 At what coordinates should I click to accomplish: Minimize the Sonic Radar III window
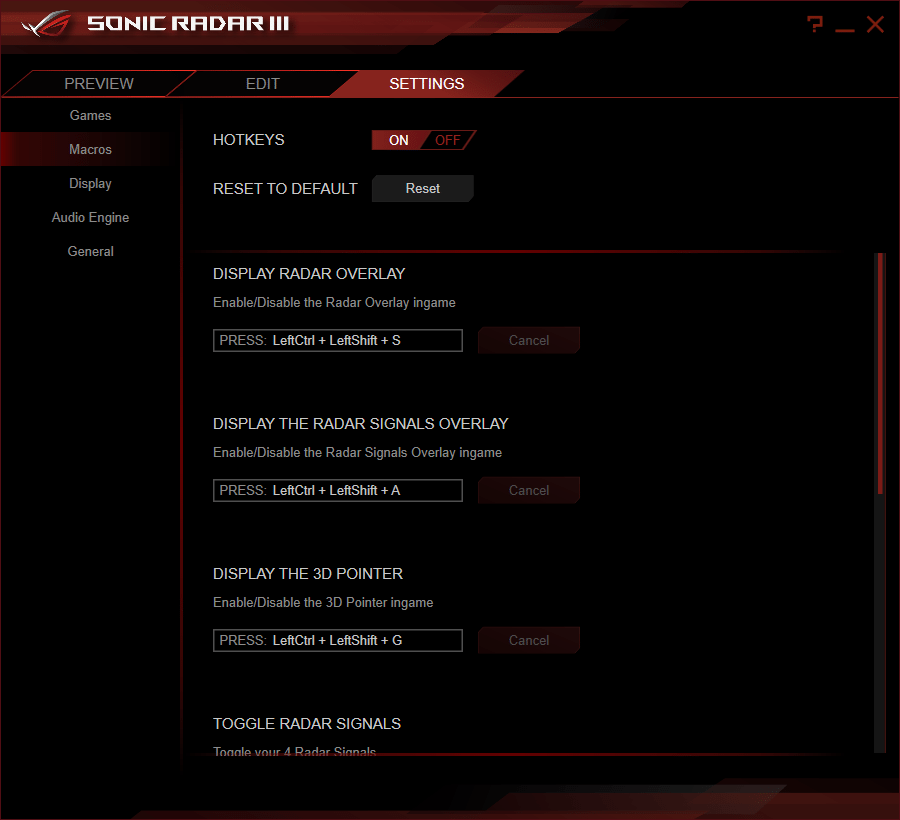pos(844,30)
